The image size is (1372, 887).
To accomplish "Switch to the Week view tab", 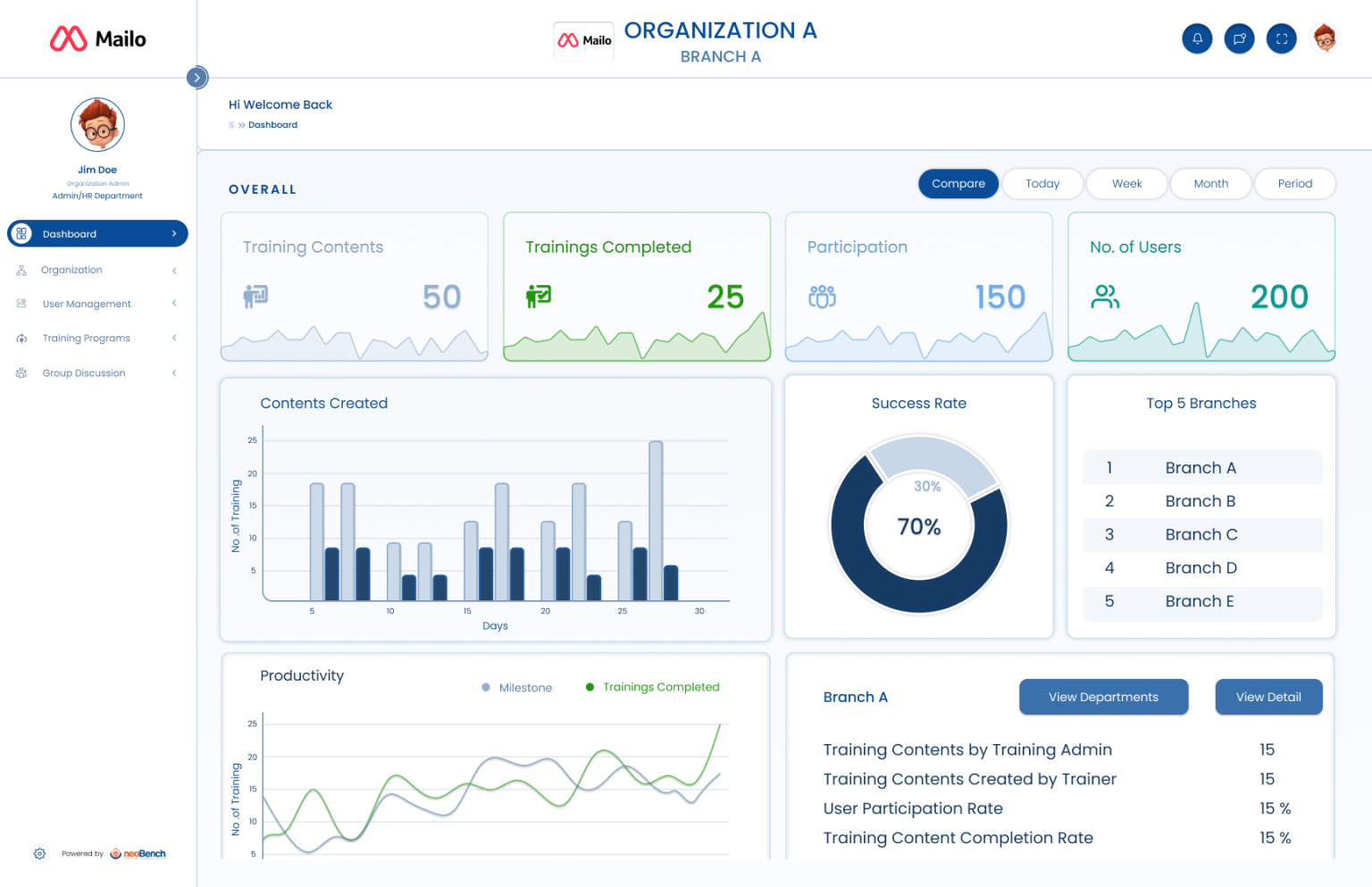I will coord(1126,183).
